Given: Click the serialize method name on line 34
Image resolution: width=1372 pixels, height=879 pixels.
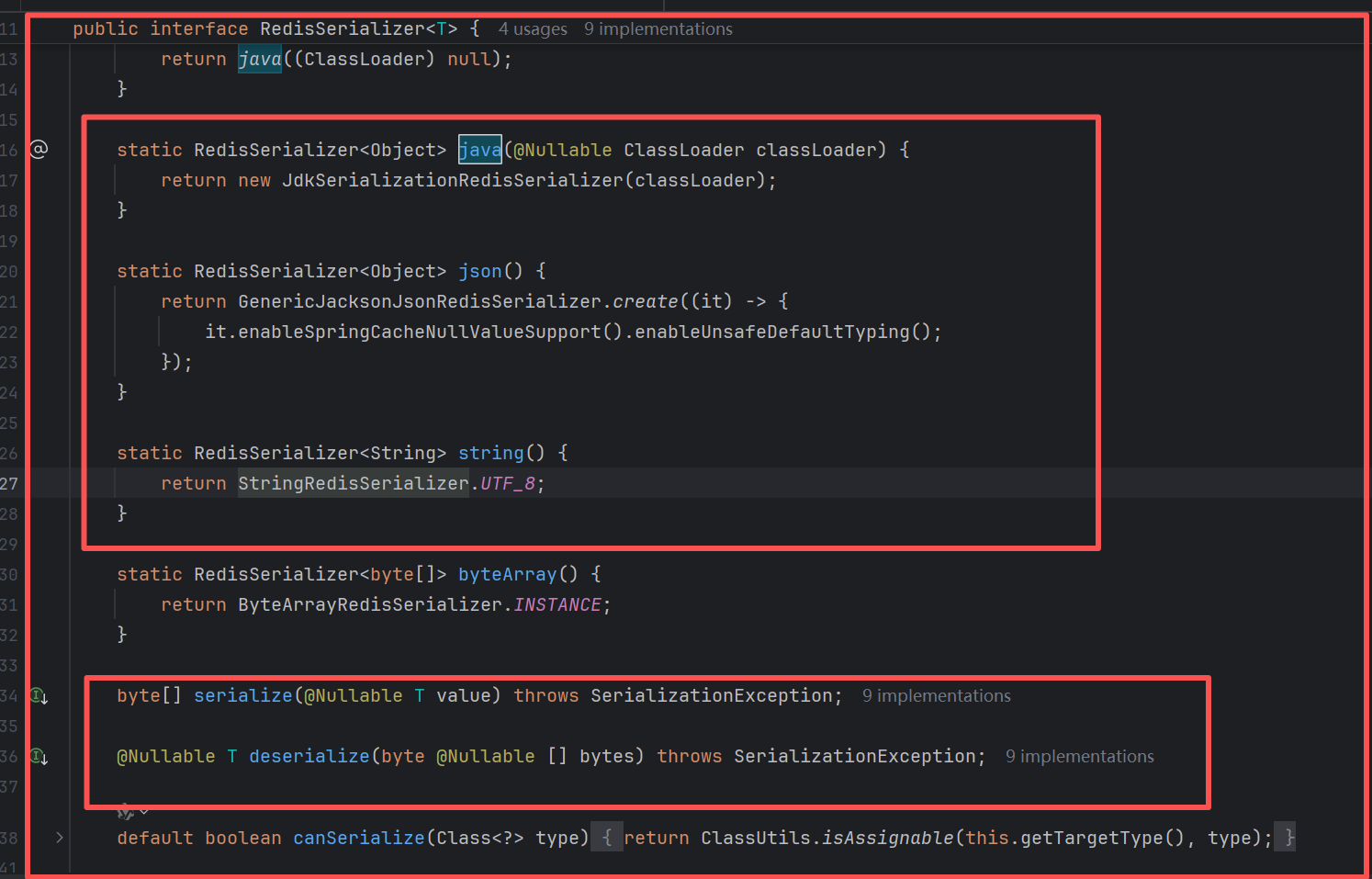Looking at the screenshot, I should tap(243, 696).
